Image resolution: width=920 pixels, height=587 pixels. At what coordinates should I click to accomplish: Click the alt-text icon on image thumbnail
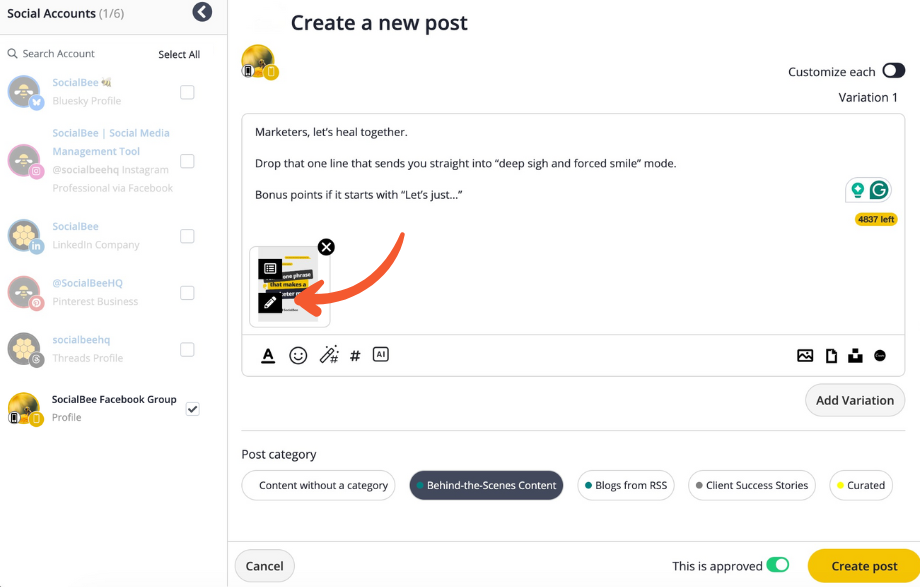coord(270,268)
